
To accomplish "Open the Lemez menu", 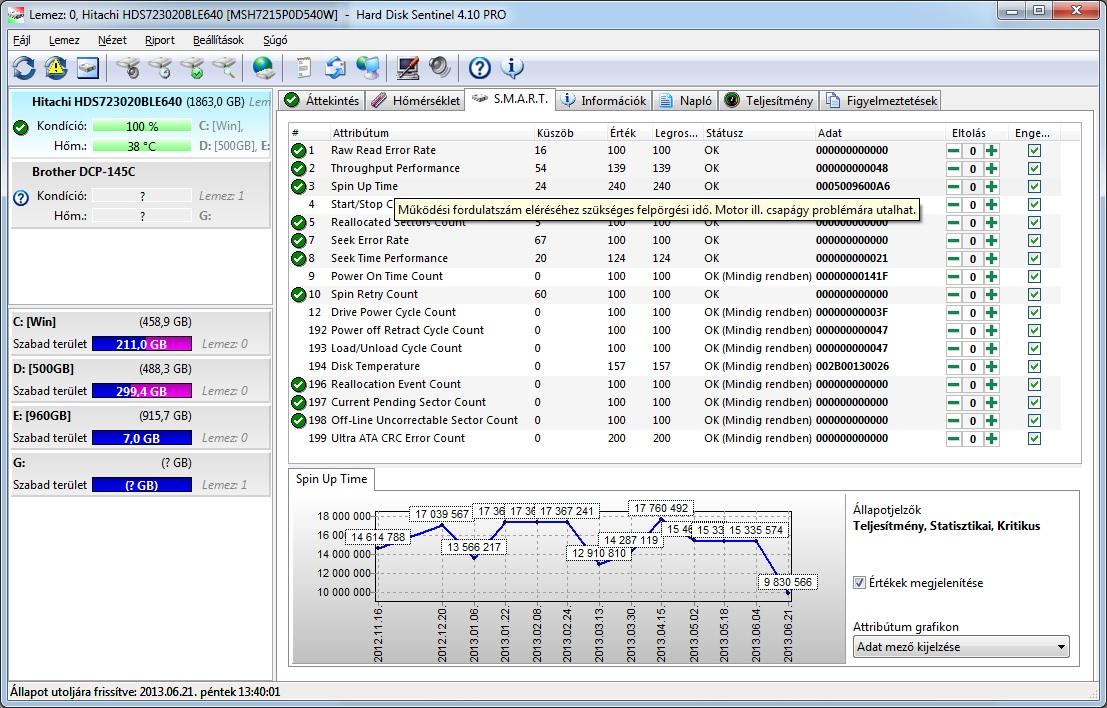I will click(64, 40).
